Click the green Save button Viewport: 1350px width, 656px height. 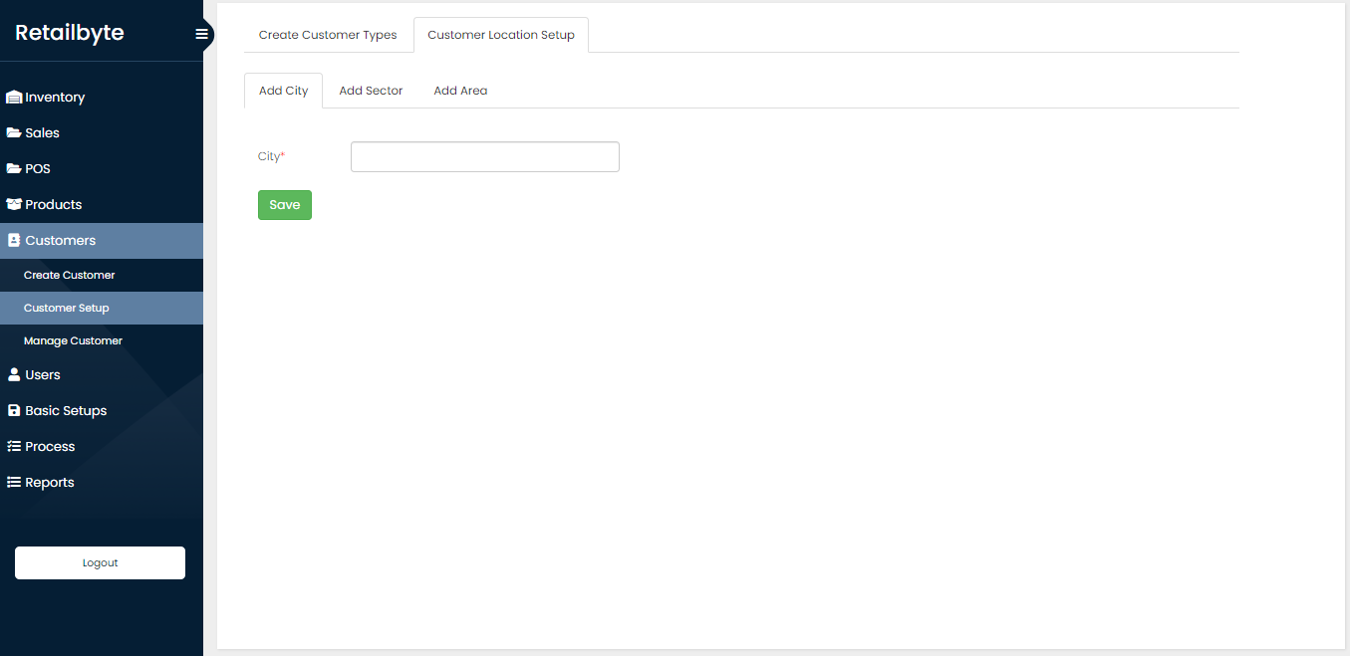click(x=285, y=205)
